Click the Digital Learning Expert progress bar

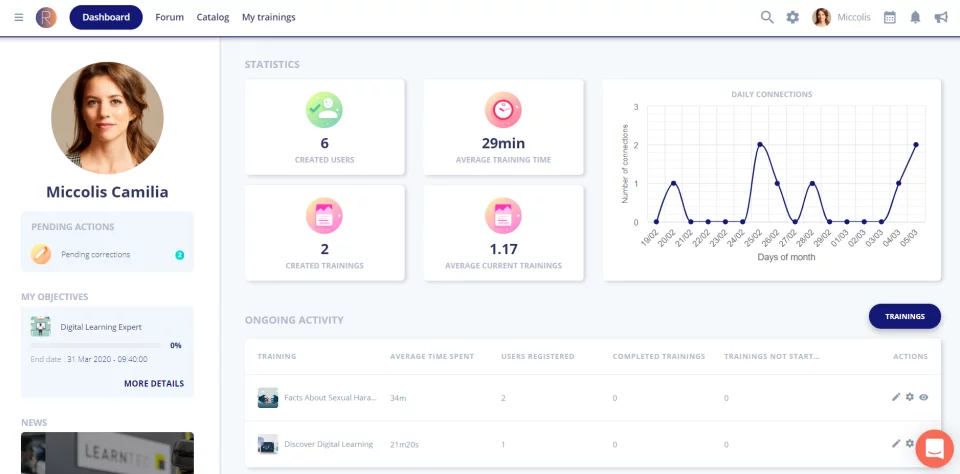click(x=96, y=345)
